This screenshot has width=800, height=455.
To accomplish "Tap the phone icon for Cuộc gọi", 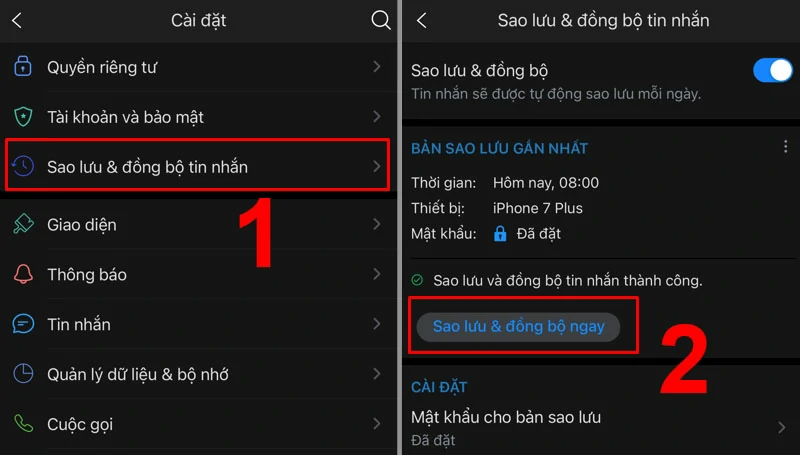I will (x=23, y=423).
